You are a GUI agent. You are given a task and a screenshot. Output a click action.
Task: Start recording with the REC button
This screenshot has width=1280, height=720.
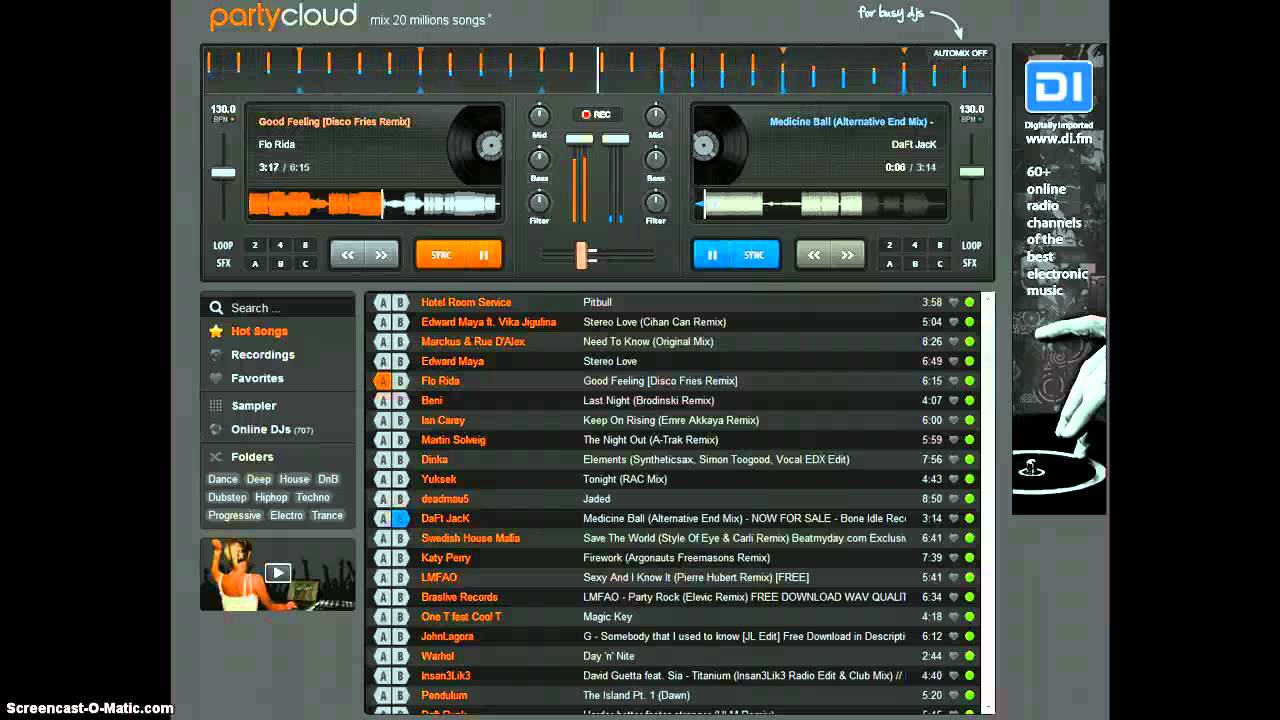click(x=597, y=114)
